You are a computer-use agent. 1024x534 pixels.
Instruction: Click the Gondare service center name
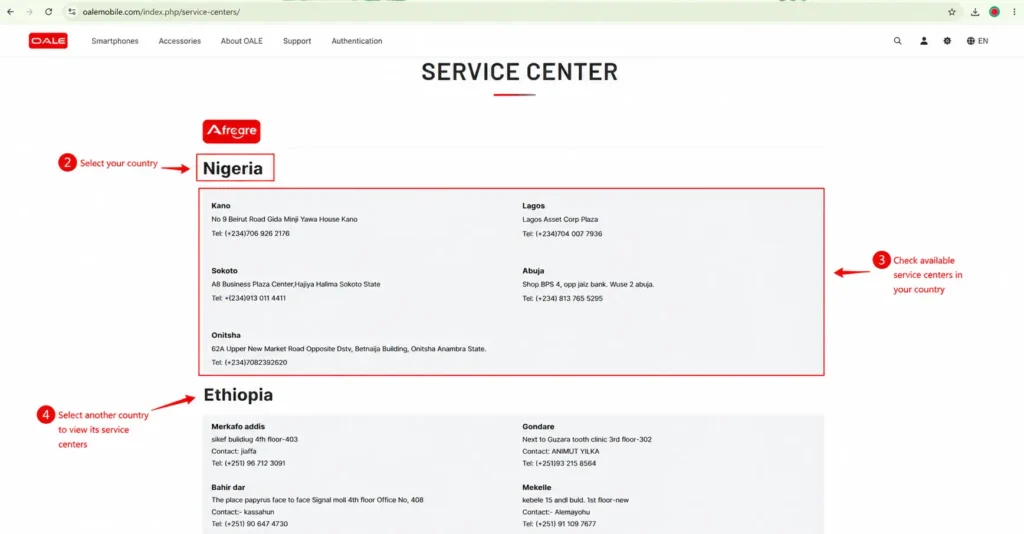[x=537, y=426]
